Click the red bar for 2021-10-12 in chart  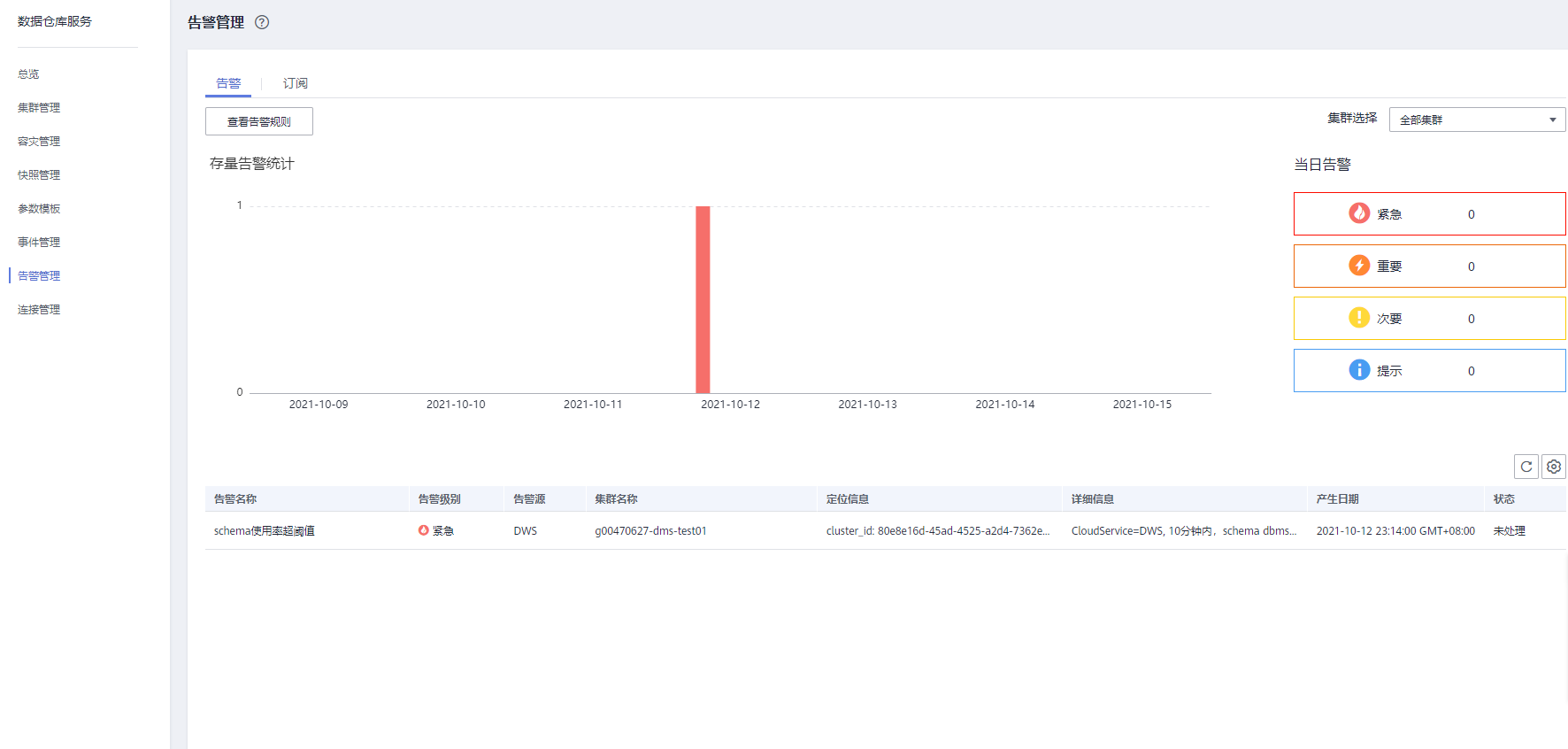click(703, 299)
